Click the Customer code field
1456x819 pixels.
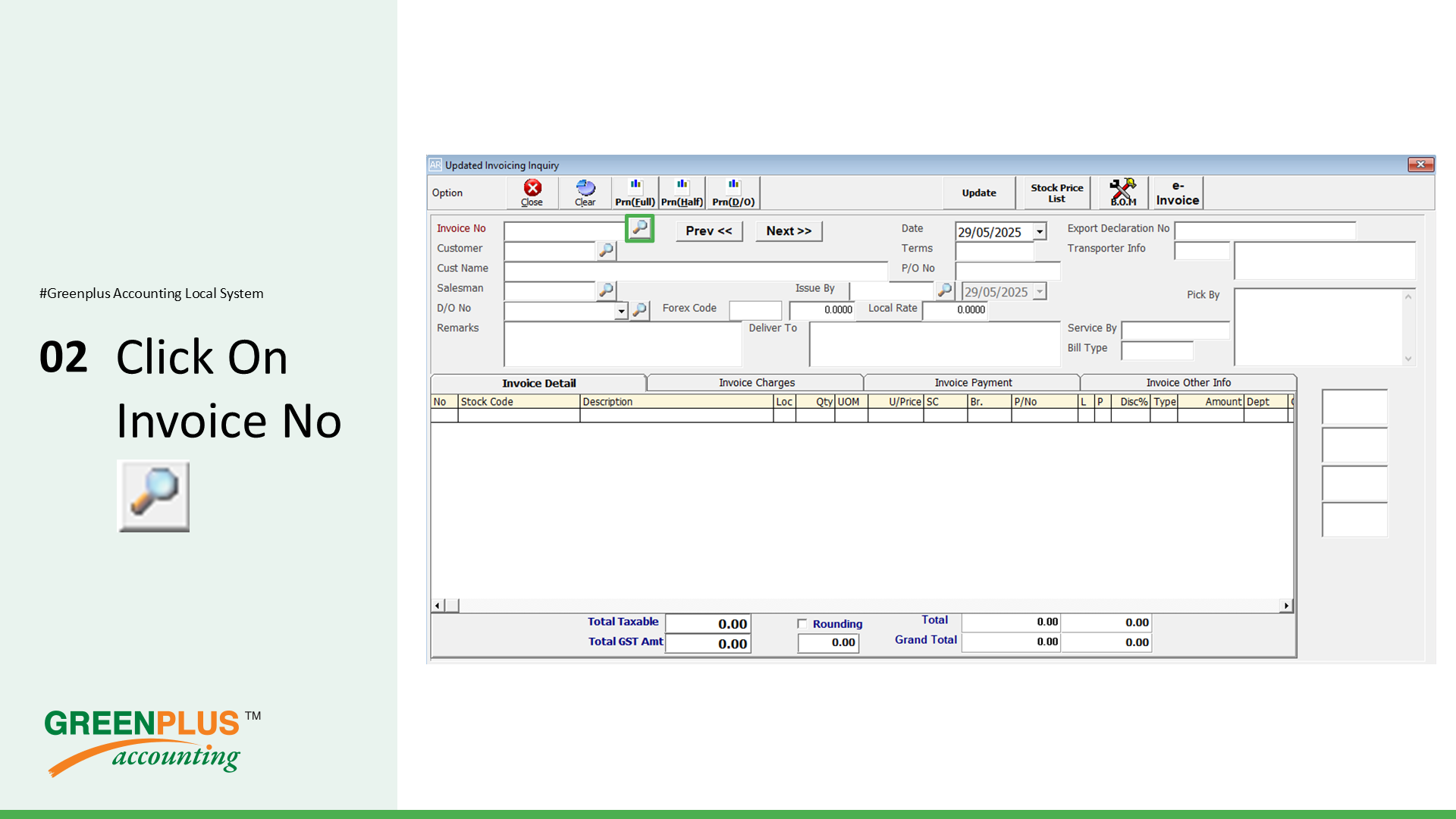[550, 250]
